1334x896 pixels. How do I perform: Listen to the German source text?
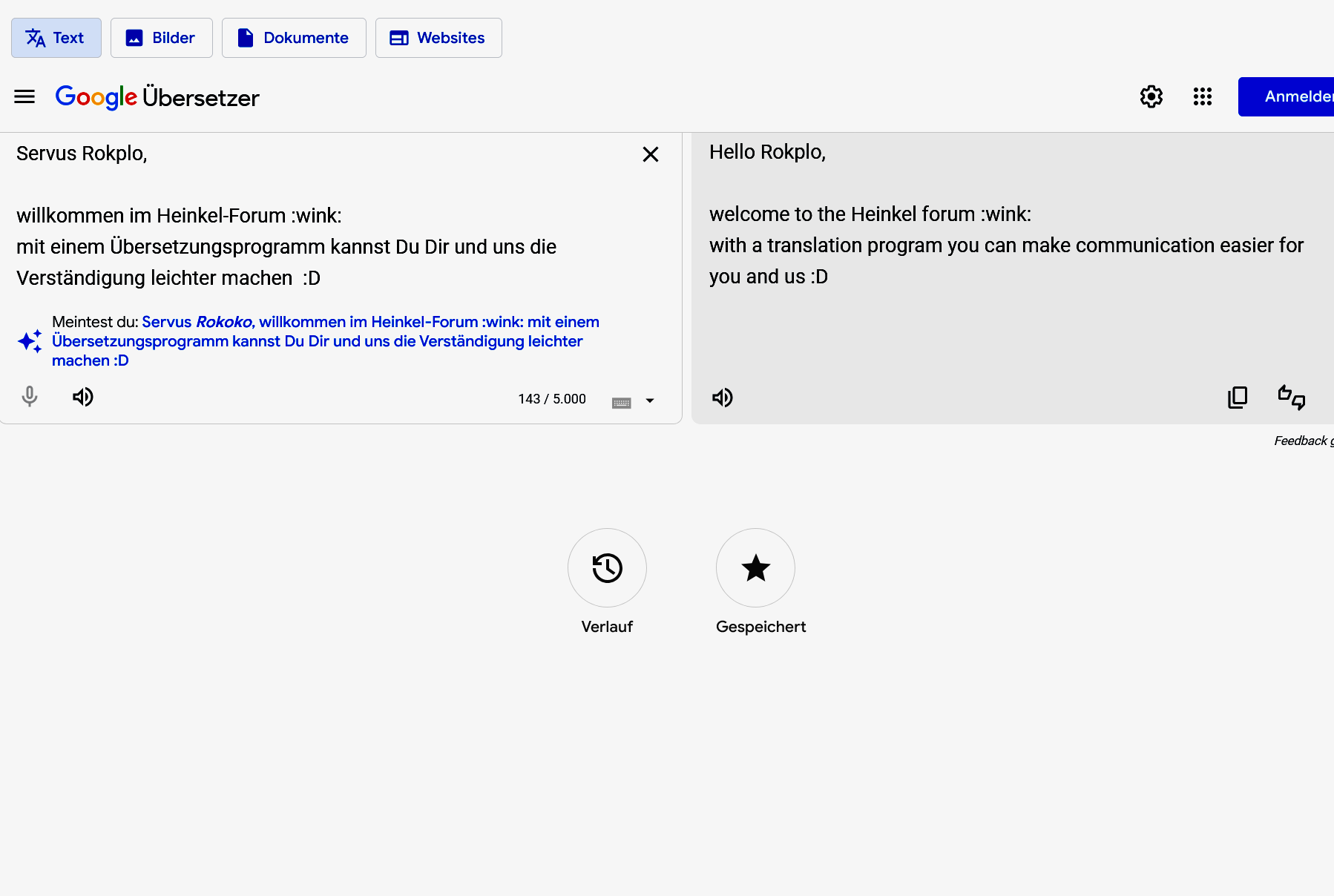[x=83, y=397]
